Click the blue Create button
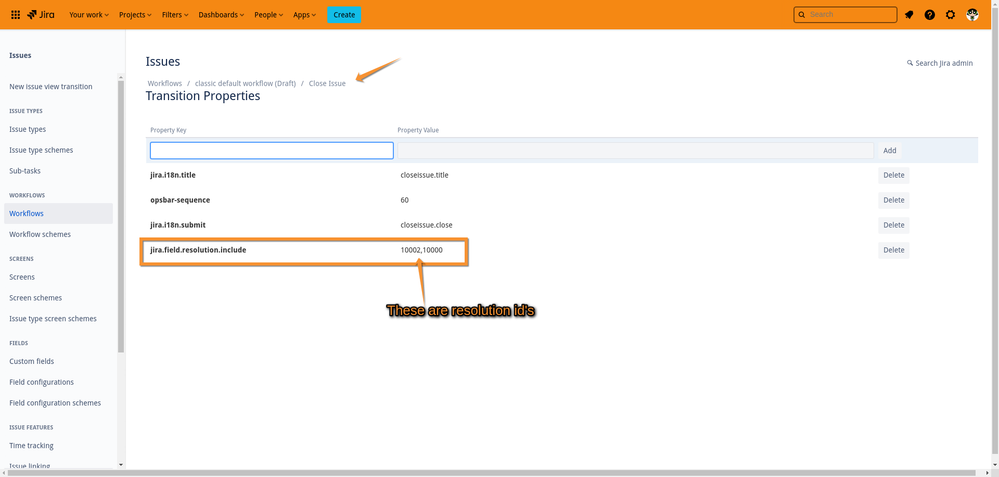 click(x=344, y=15)
